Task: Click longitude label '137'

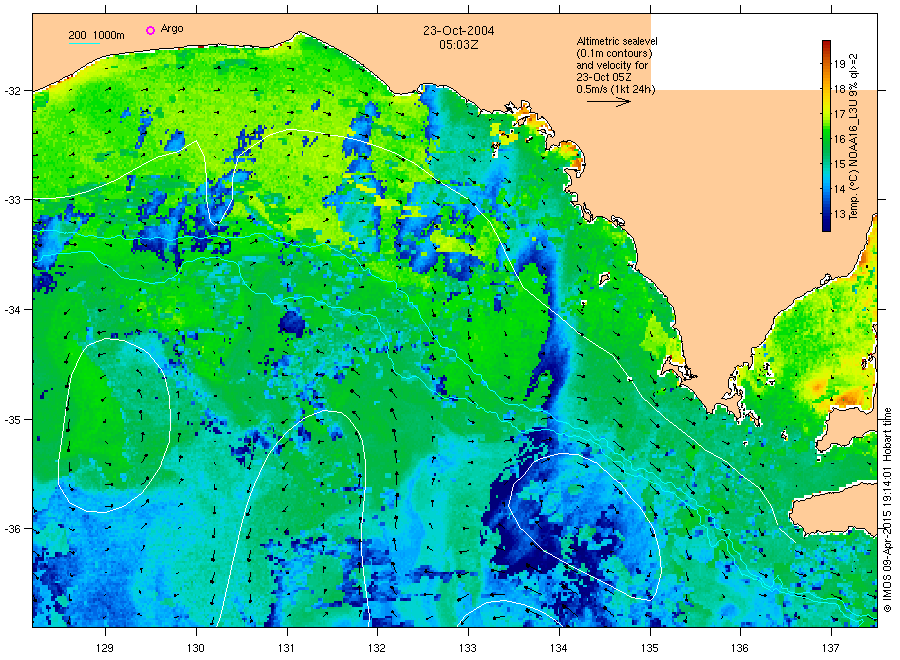Action: tap(831, 648)
